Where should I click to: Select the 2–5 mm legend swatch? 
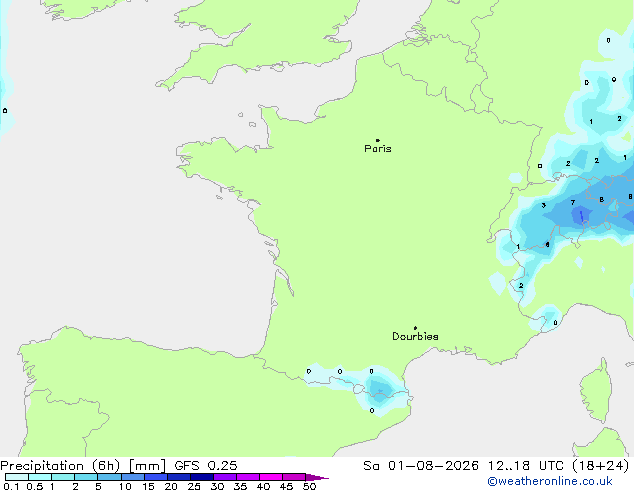(x=86, y=477)
